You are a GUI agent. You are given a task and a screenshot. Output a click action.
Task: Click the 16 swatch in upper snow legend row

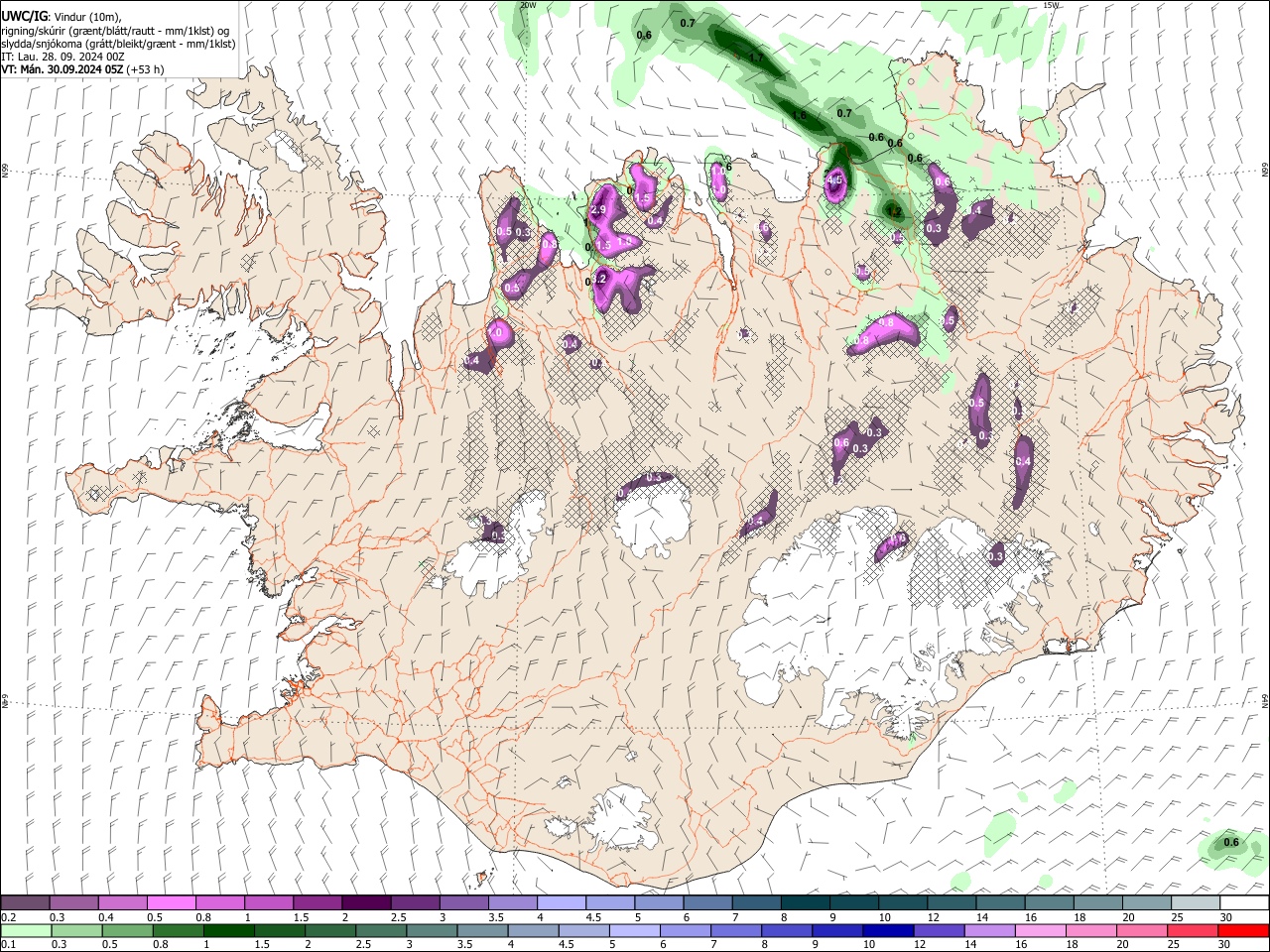(x=1048, y=903)
